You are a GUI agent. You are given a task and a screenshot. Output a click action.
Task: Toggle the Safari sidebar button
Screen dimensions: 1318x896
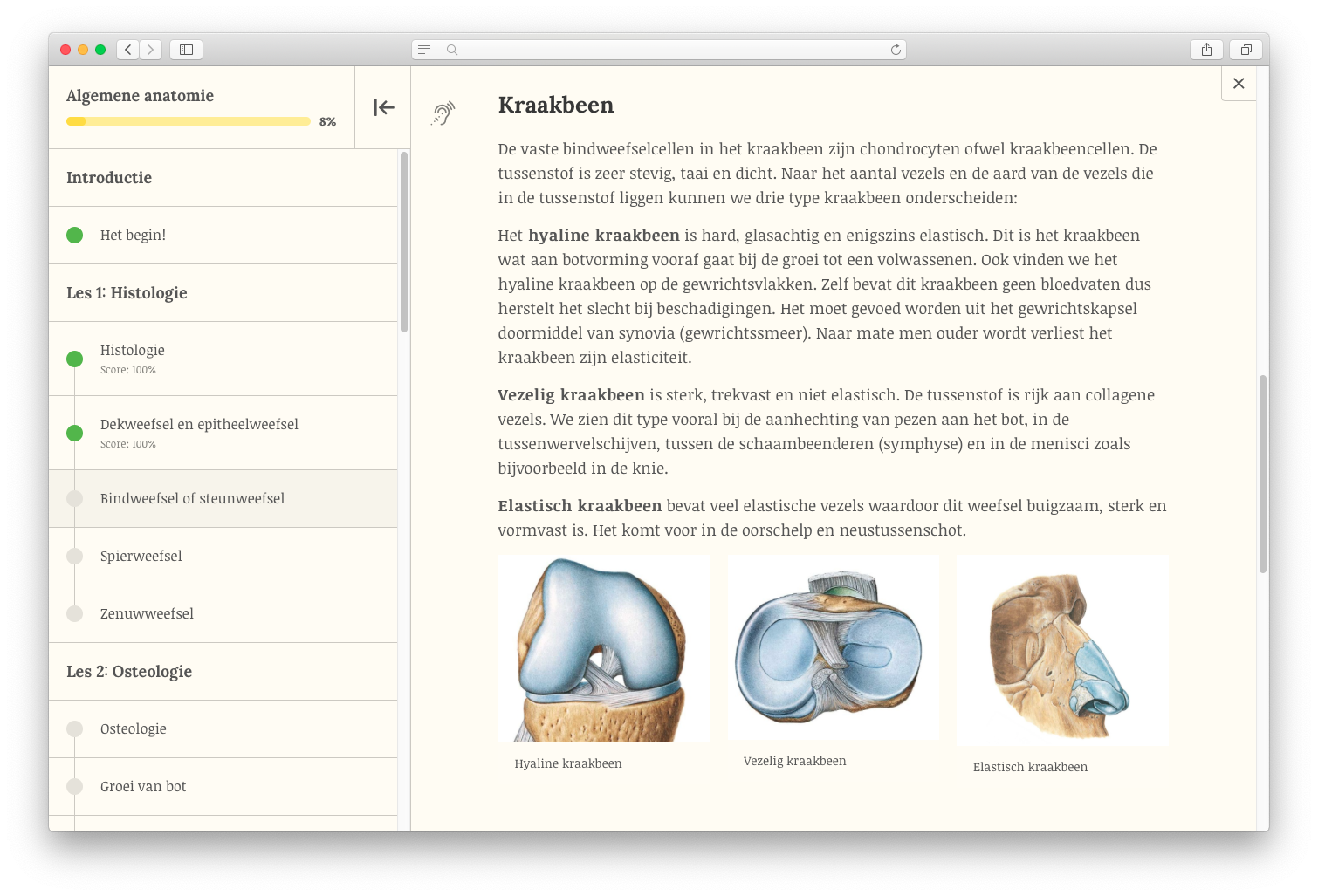click(186, 50)
